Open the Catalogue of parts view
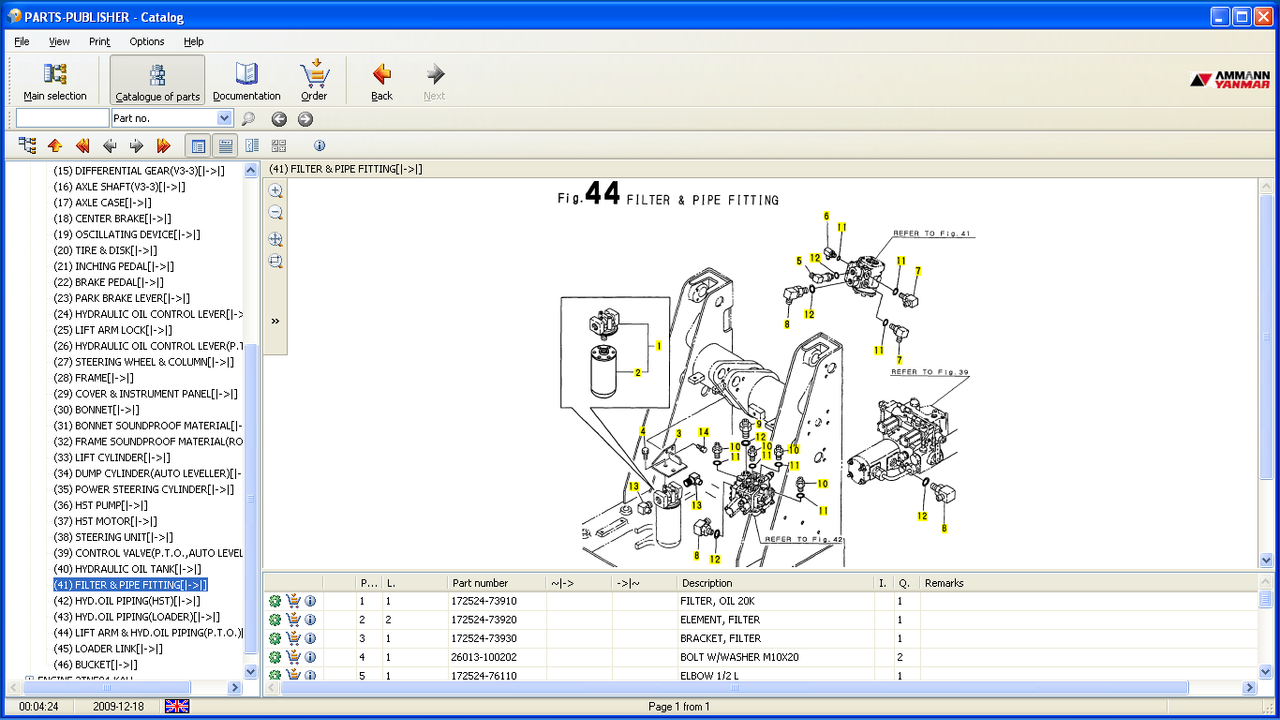1280x720 pixels. tap(157, 81)
